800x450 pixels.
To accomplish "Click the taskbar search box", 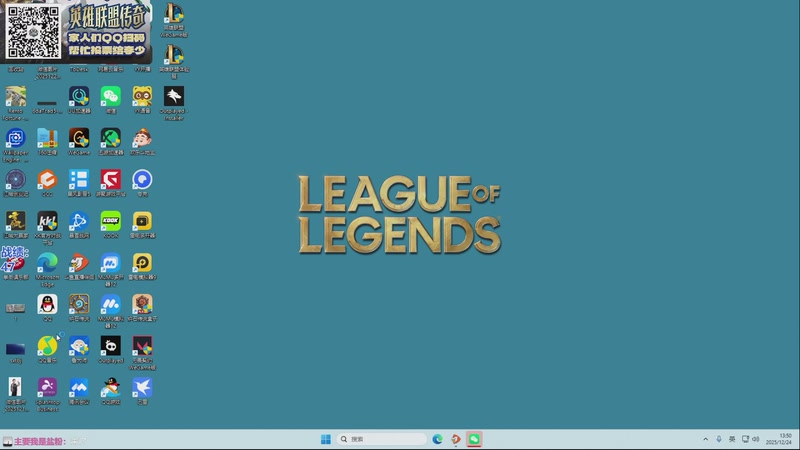I will (382, 439).
